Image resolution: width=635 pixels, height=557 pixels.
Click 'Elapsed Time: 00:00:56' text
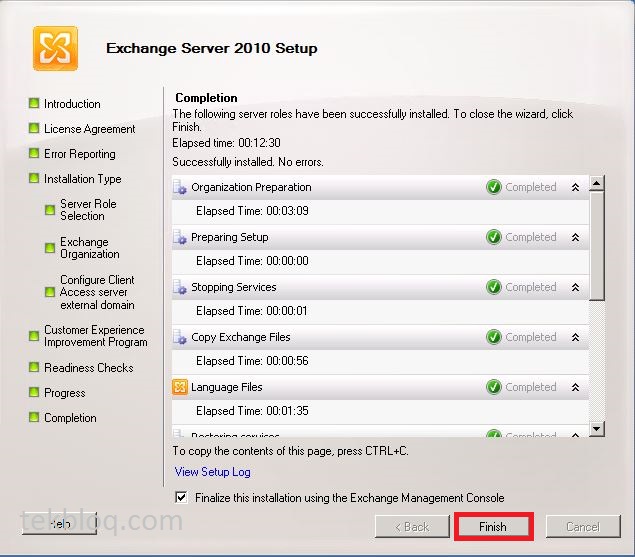[252, 361]
